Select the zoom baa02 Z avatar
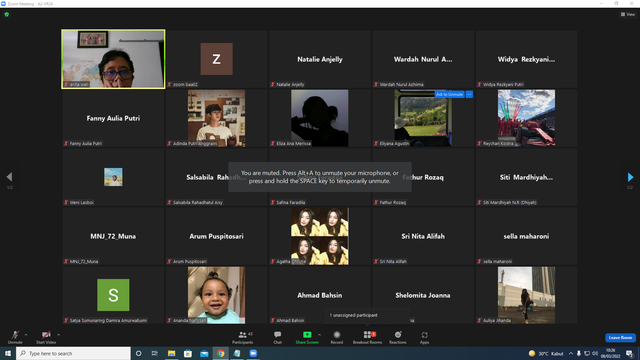 coord(216,59)
